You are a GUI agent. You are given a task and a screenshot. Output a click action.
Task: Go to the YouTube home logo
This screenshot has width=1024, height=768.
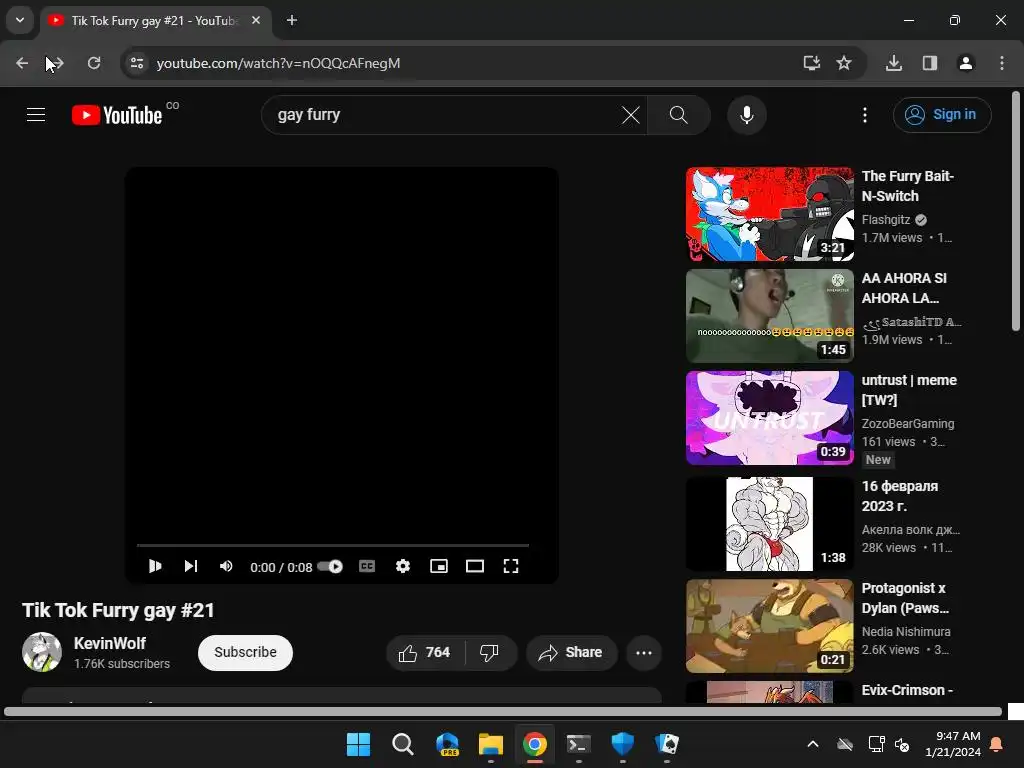pyautogui.click(x=117, y=115)
